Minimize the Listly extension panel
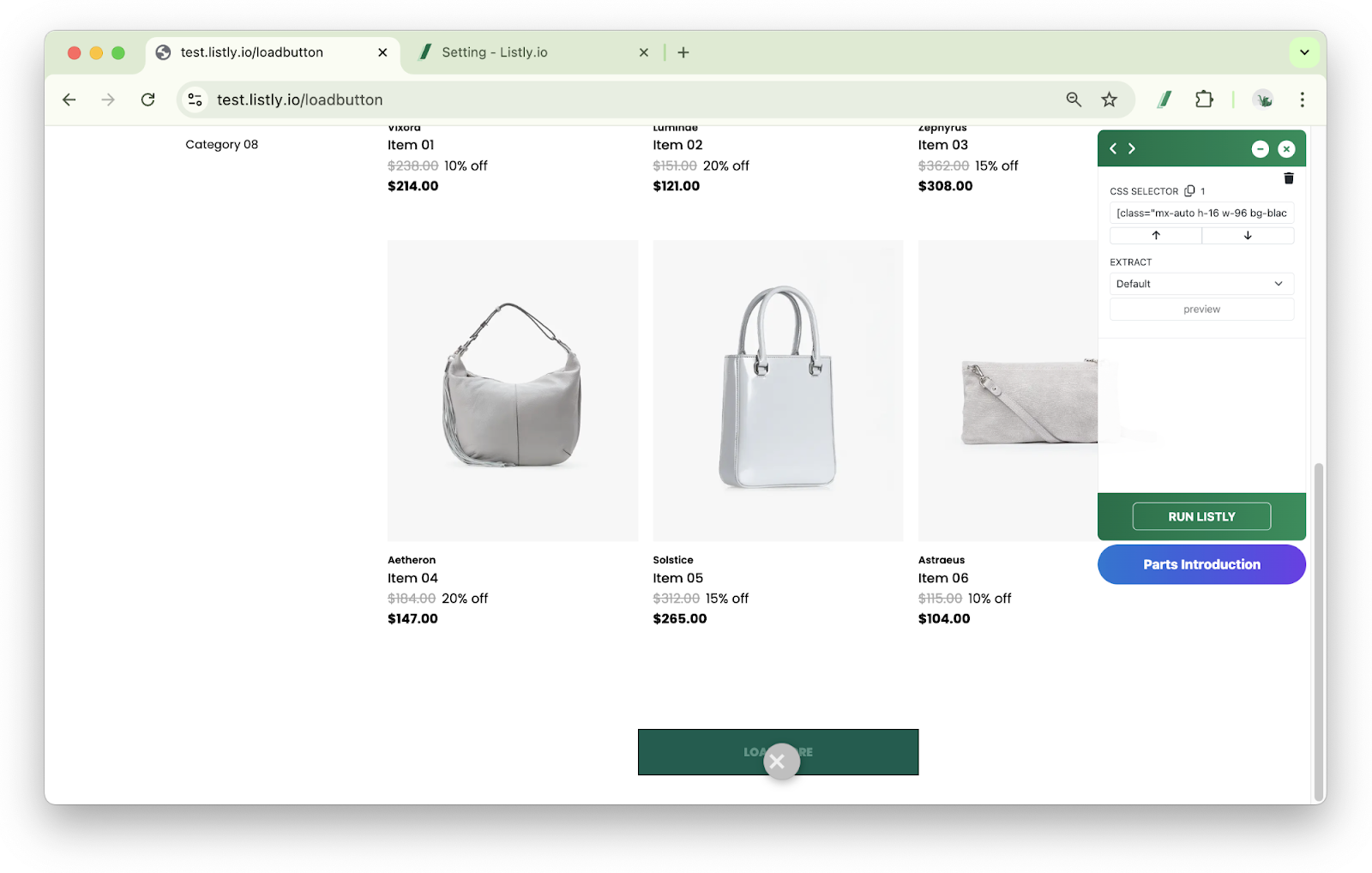Image resolution: width=1372 pixels, height=873 pixels. (x=1260, y=149)
